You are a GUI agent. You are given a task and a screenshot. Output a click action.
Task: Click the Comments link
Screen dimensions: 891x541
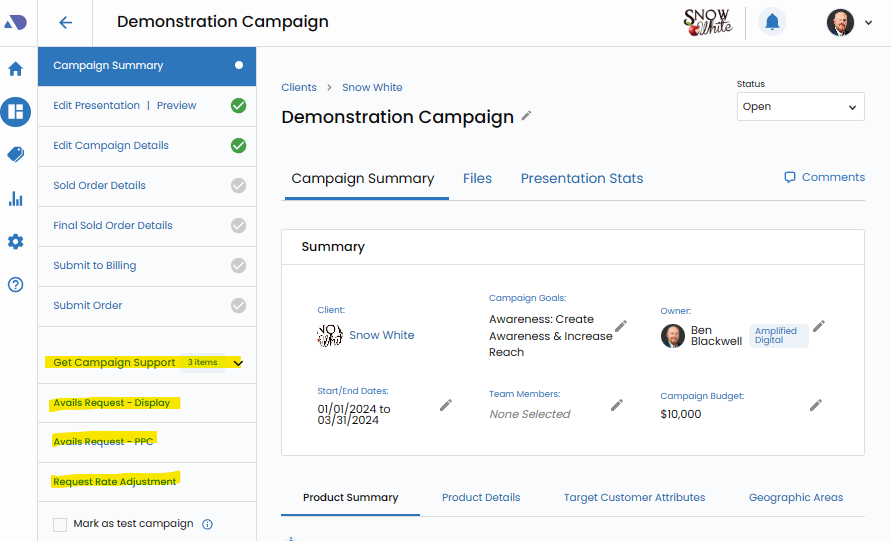click(x=824, y=177)
